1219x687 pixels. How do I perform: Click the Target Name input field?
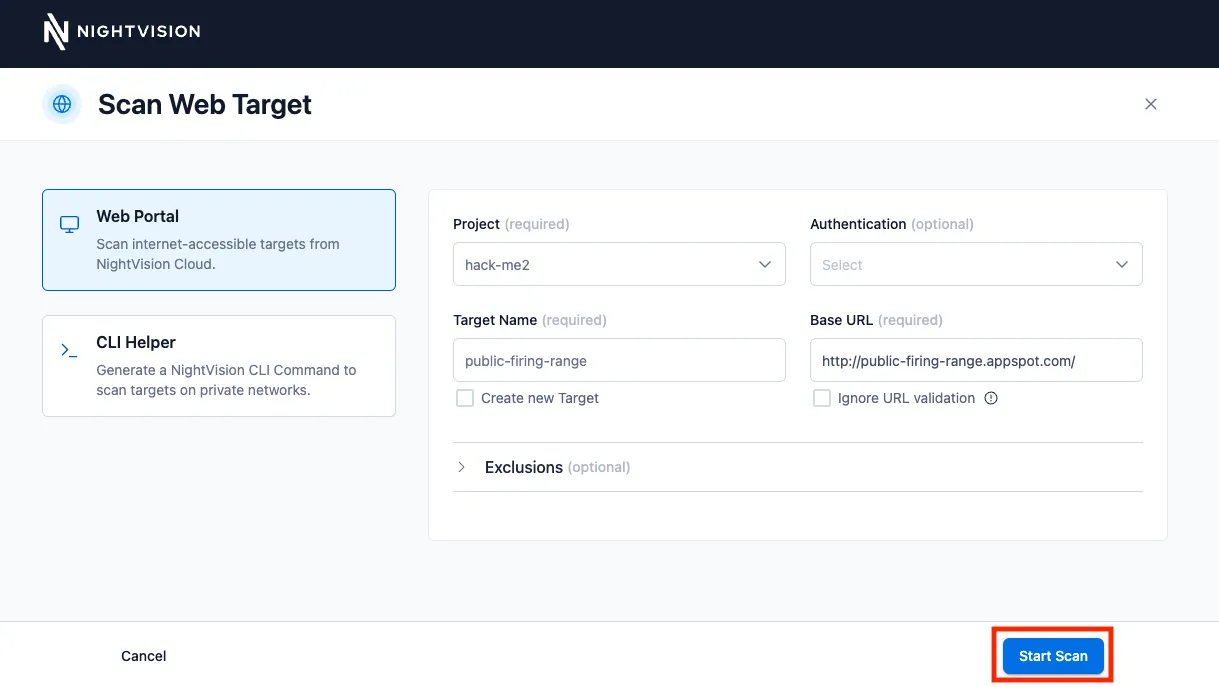pos(619,360)
